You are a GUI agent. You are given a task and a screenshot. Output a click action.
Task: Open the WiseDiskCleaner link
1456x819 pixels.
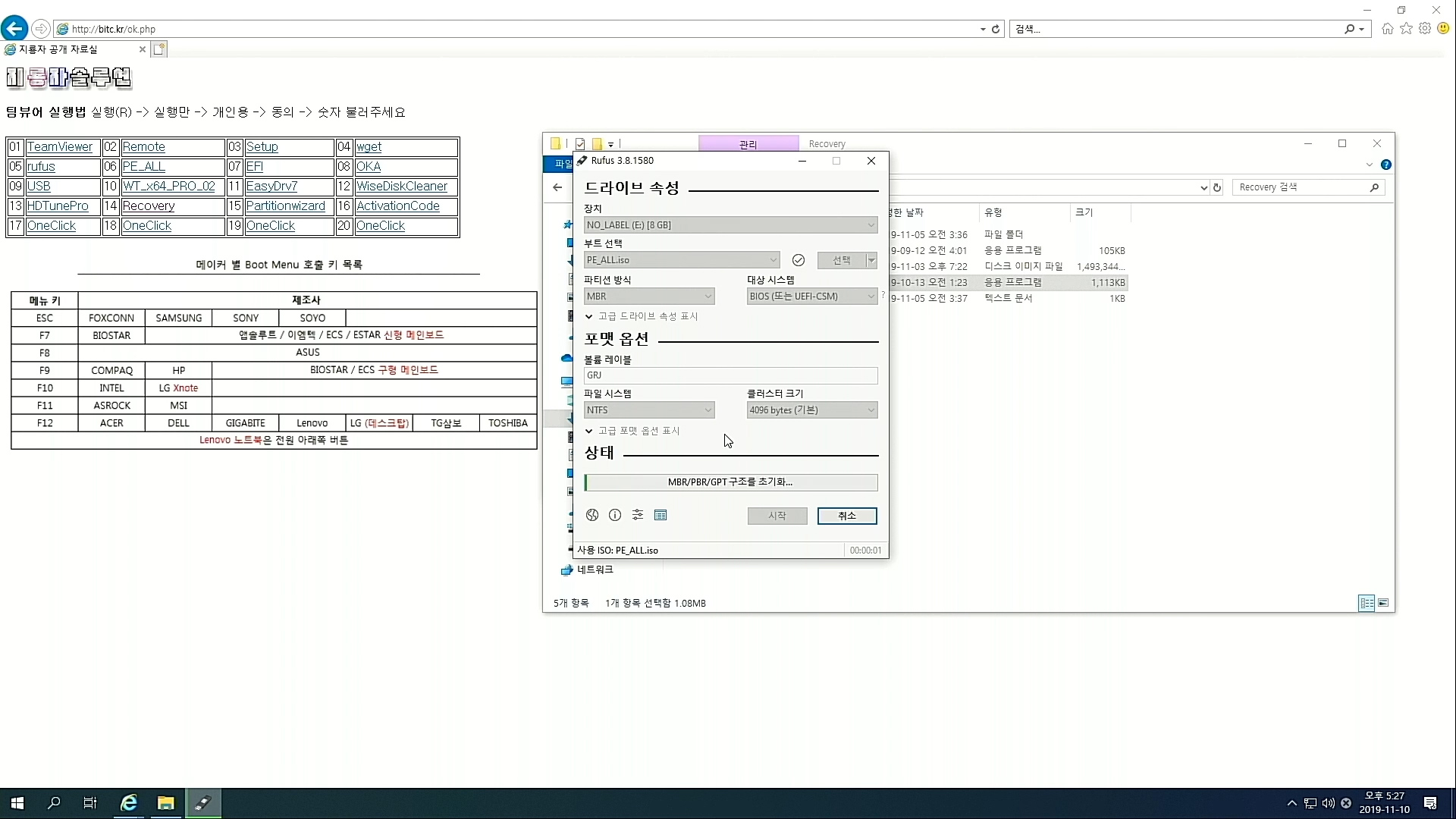click(402, 187)
